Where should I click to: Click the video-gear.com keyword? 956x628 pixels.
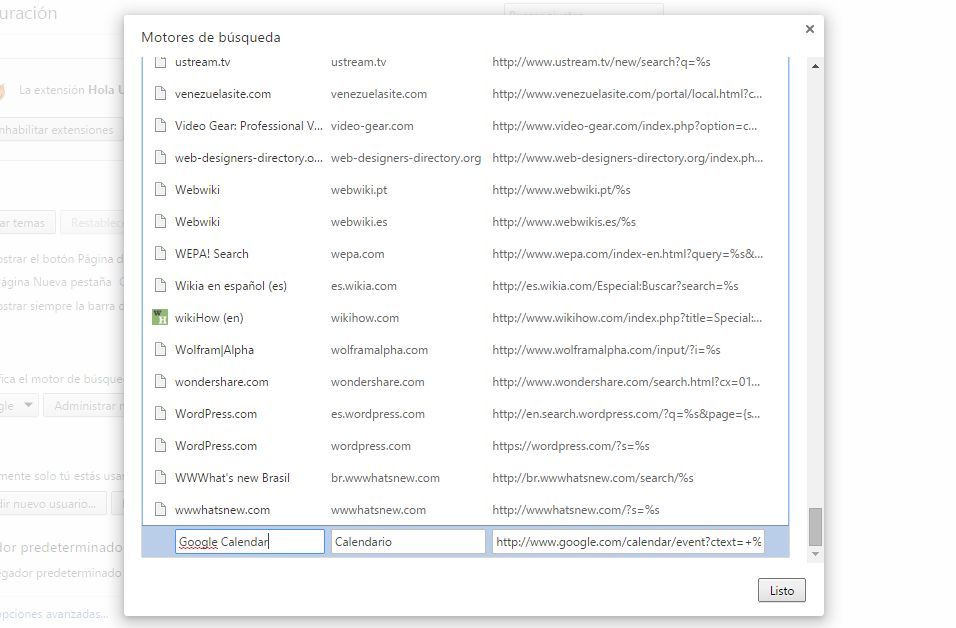(x=372, y=126)
